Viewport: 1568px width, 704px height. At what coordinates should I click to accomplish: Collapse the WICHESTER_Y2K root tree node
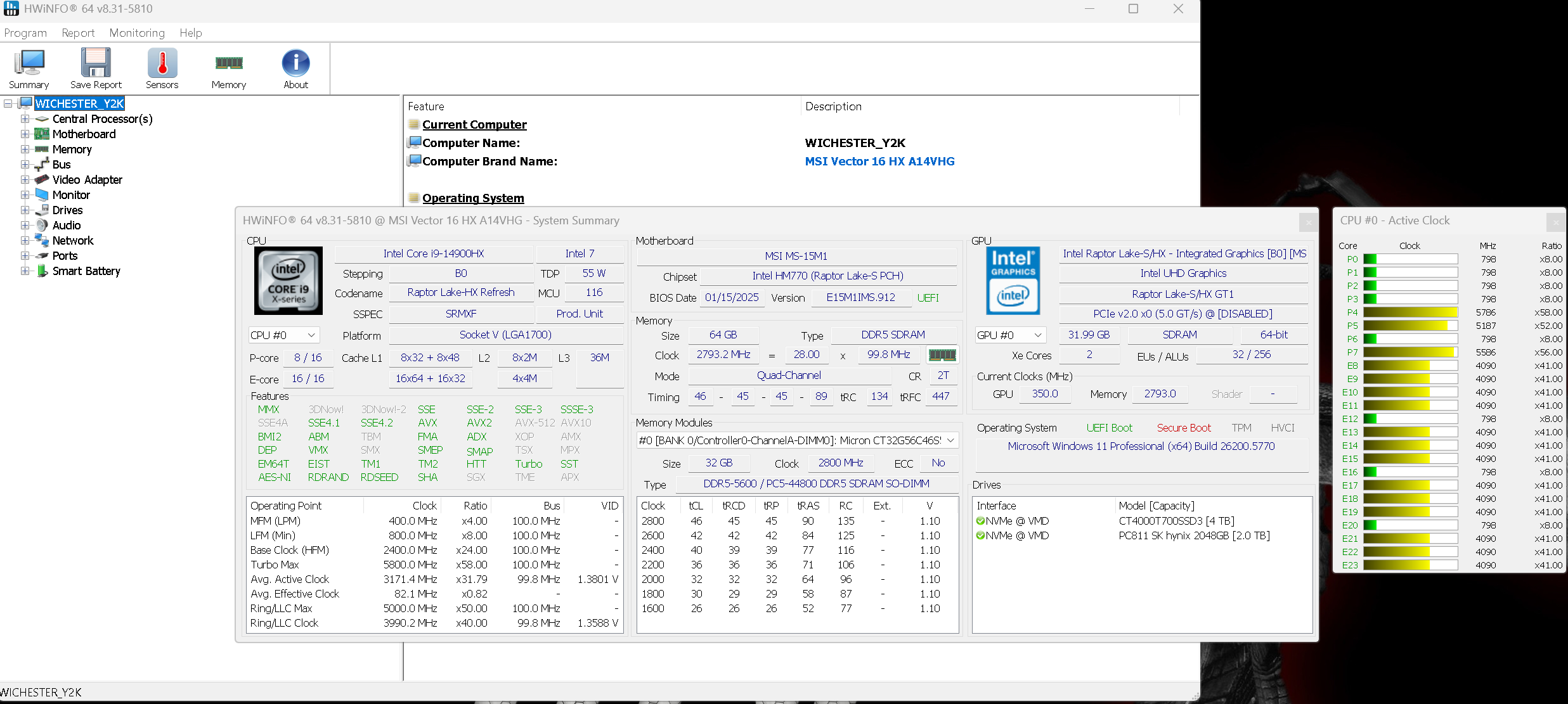pyautogui.click(x=8, y=104)
